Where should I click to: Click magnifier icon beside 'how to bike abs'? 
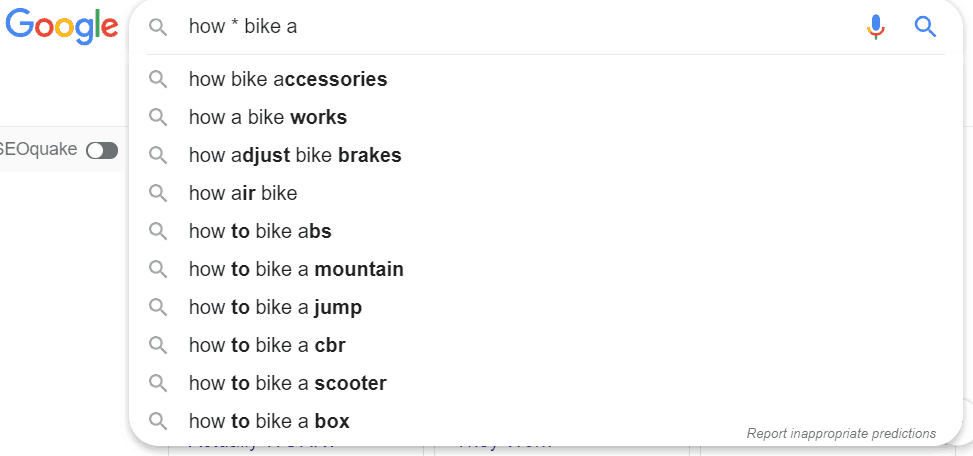click(x=157, y=231)
